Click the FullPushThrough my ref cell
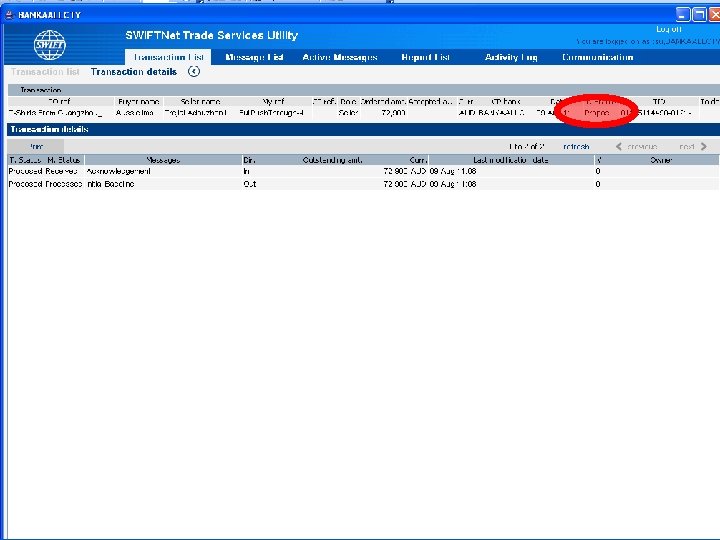Image resolution: width=720 pixels, height=540 pixels. pos(271,112)
